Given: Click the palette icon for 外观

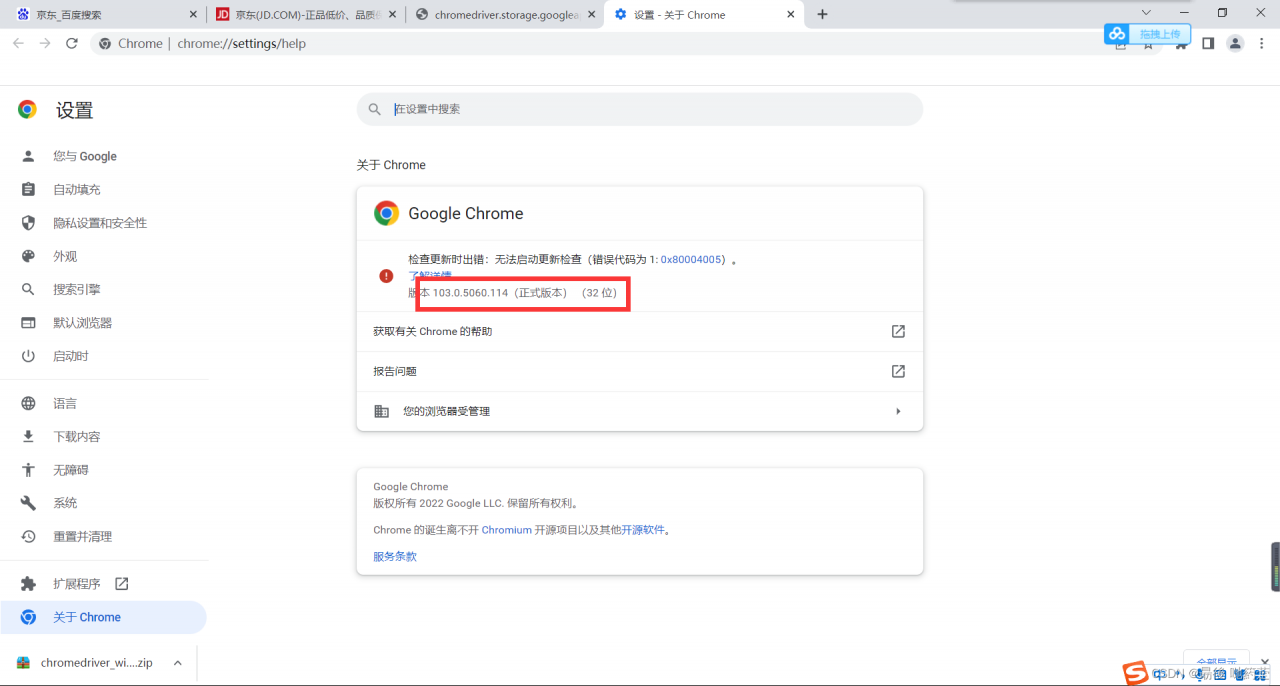Looking at the screenshot, I should tap(29, 256).
